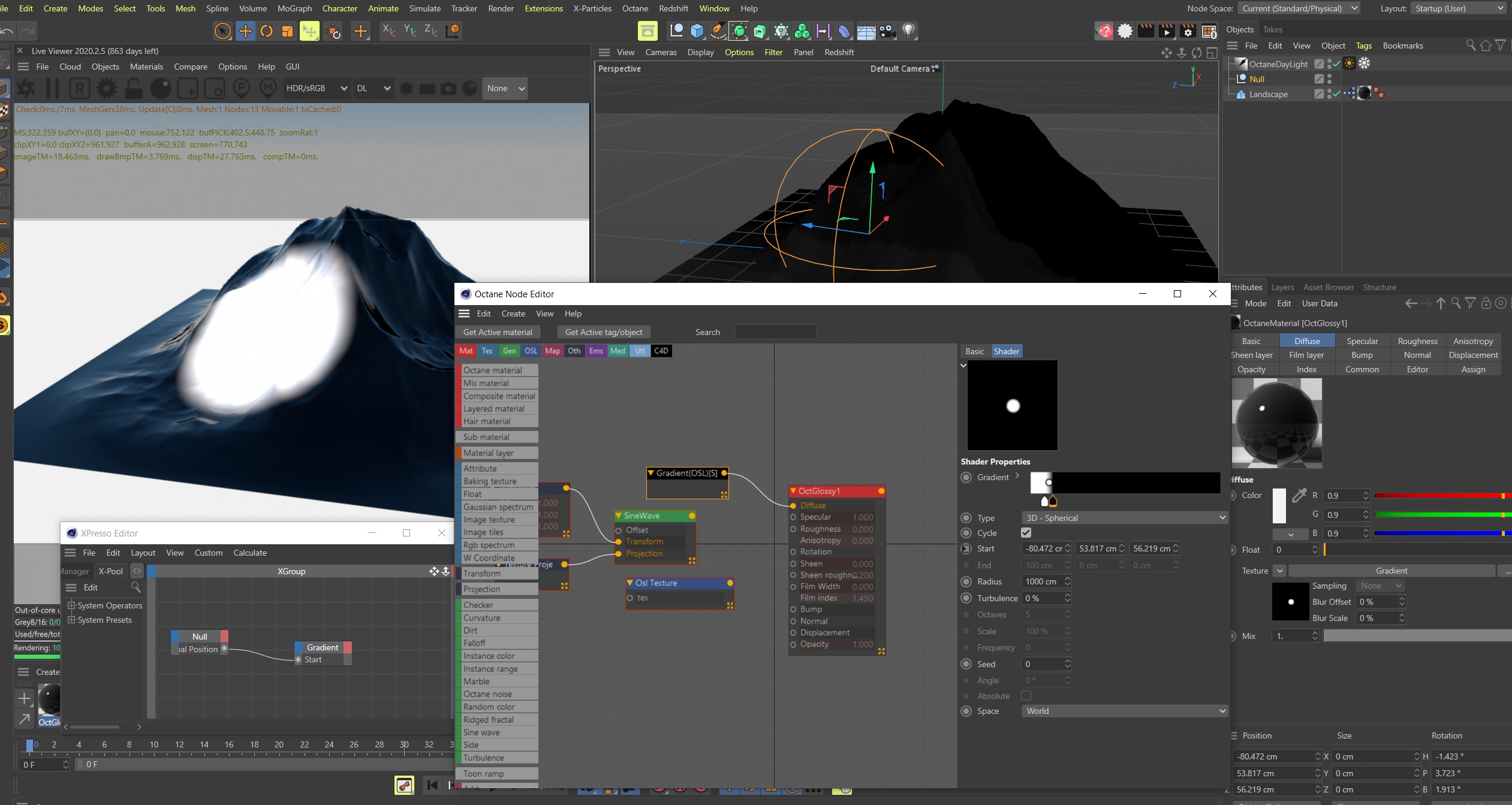Select the Rotate tool in top toolbar
1512x805 pixels.
(x=266, y=31)
